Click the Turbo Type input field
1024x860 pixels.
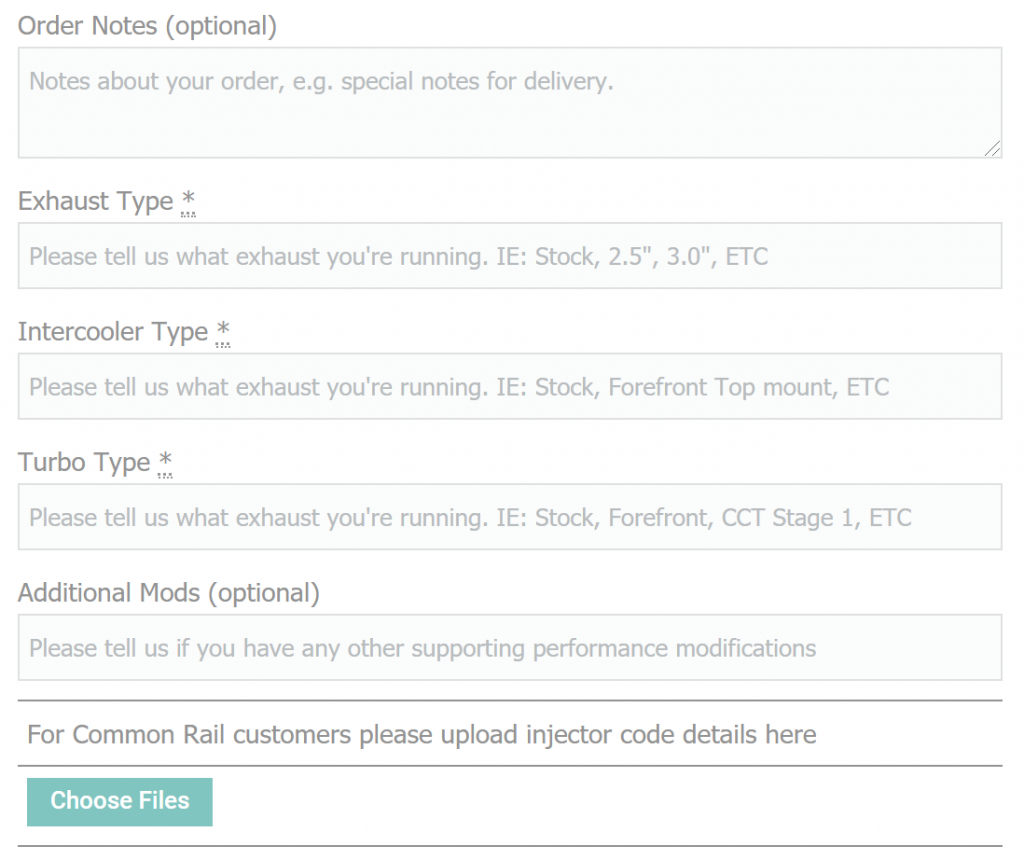(x=510, y=517)
